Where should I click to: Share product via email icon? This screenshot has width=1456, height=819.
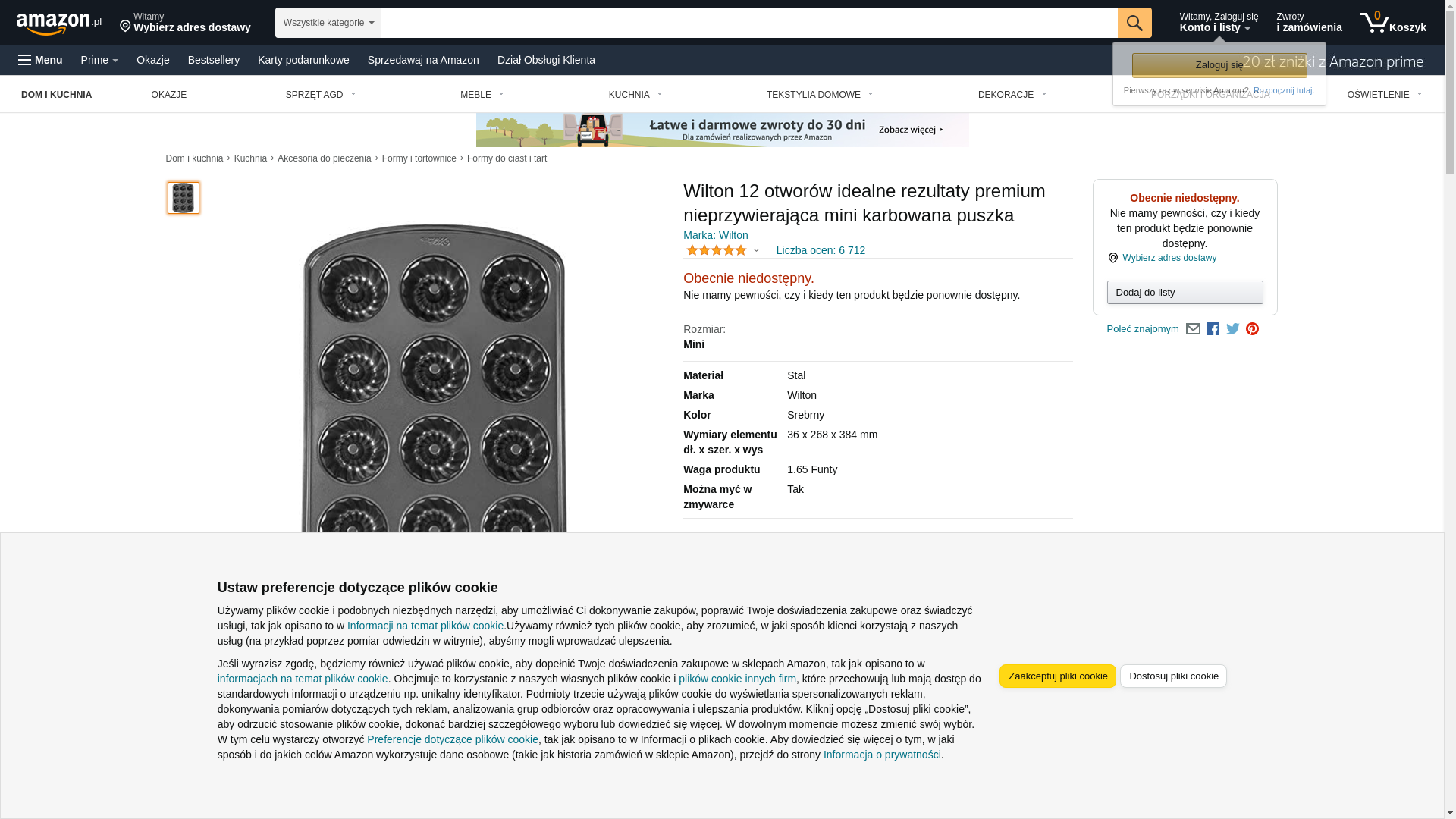pos(1193,329)
